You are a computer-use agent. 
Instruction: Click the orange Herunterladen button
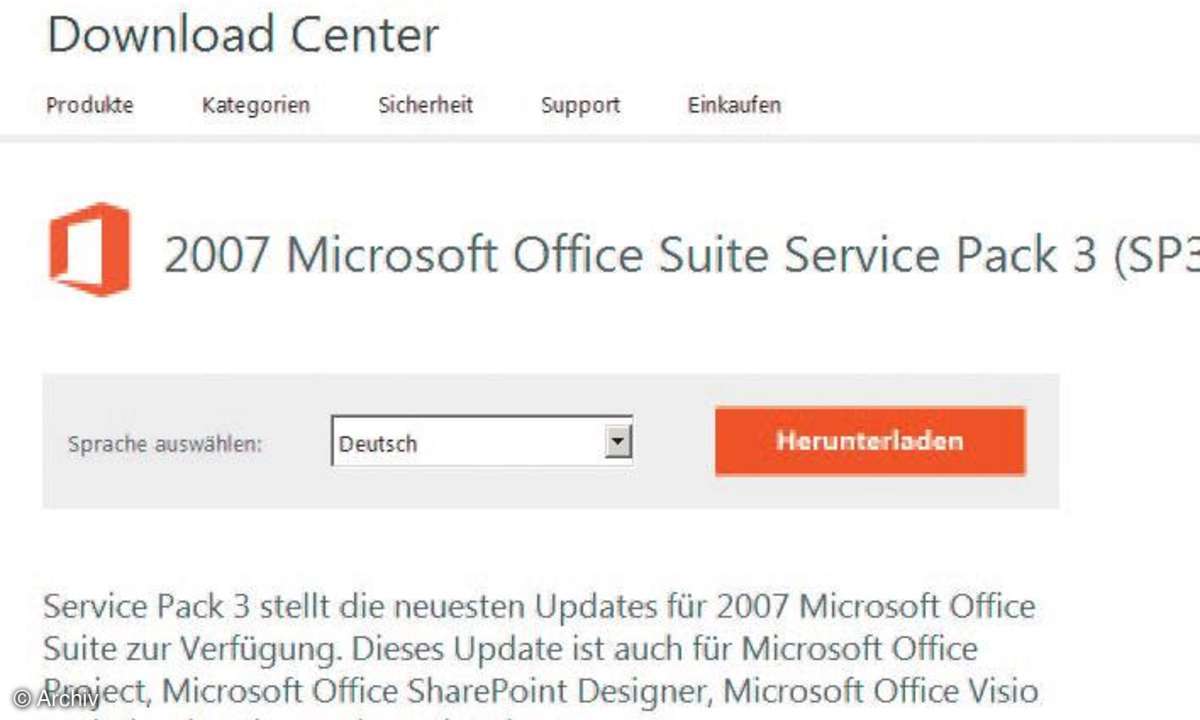tap(870, 441)
